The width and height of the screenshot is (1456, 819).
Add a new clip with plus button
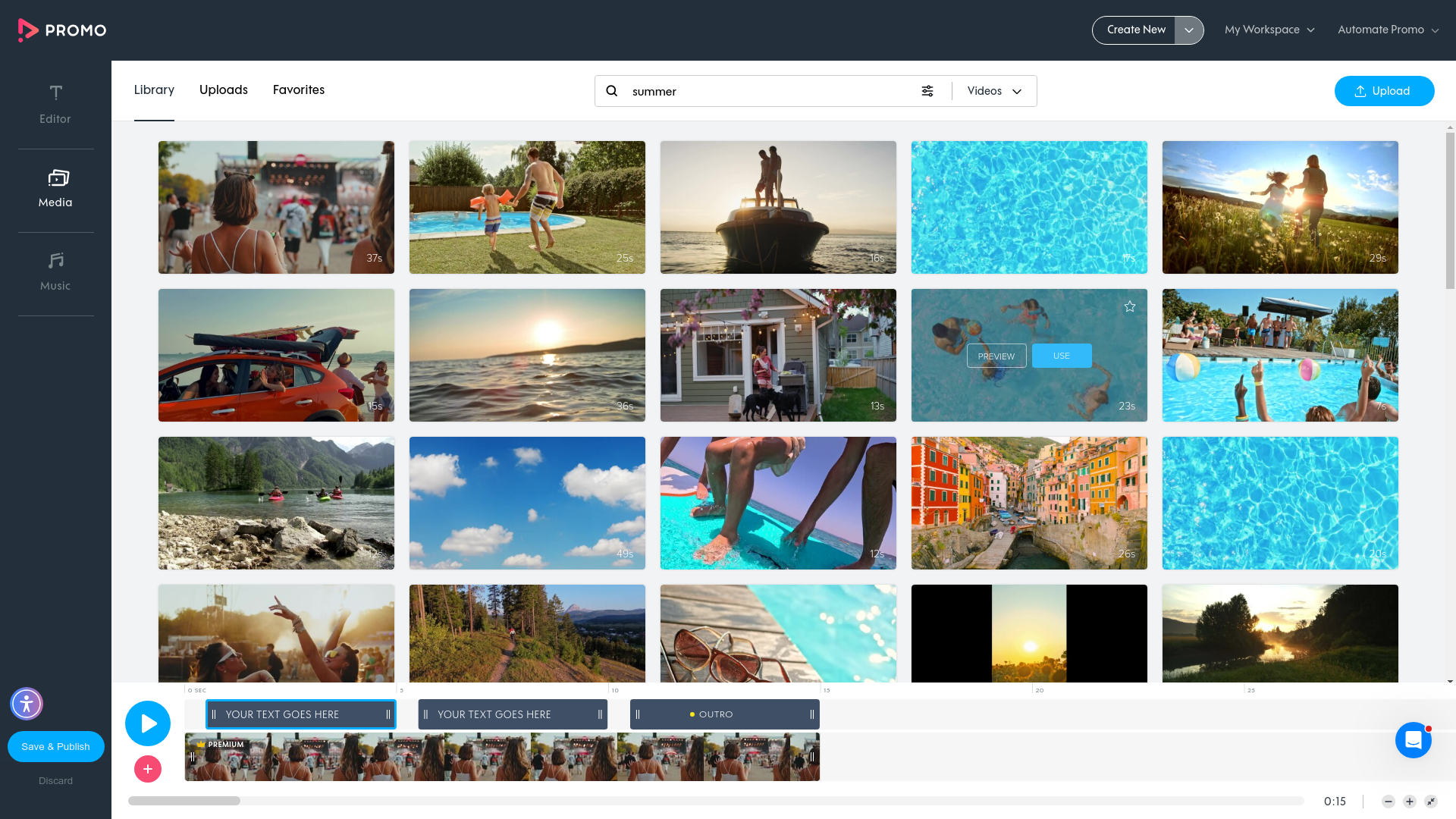[x=148, y=769]
